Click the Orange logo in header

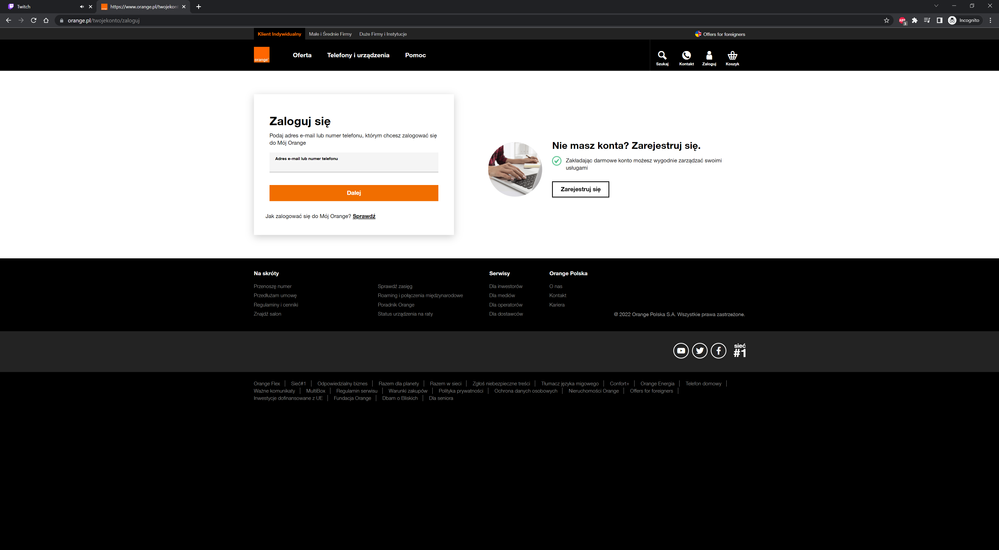[261, 55]
